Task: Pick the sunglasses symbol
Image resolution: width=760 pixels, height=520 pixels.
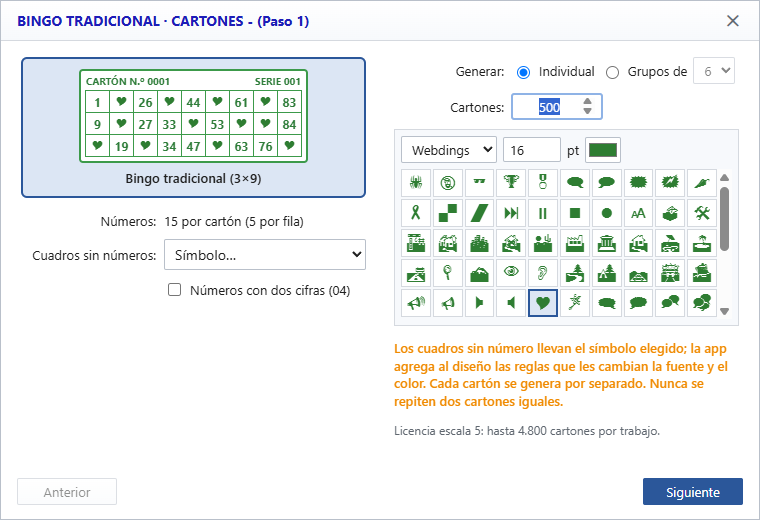Action: [479, 183]
